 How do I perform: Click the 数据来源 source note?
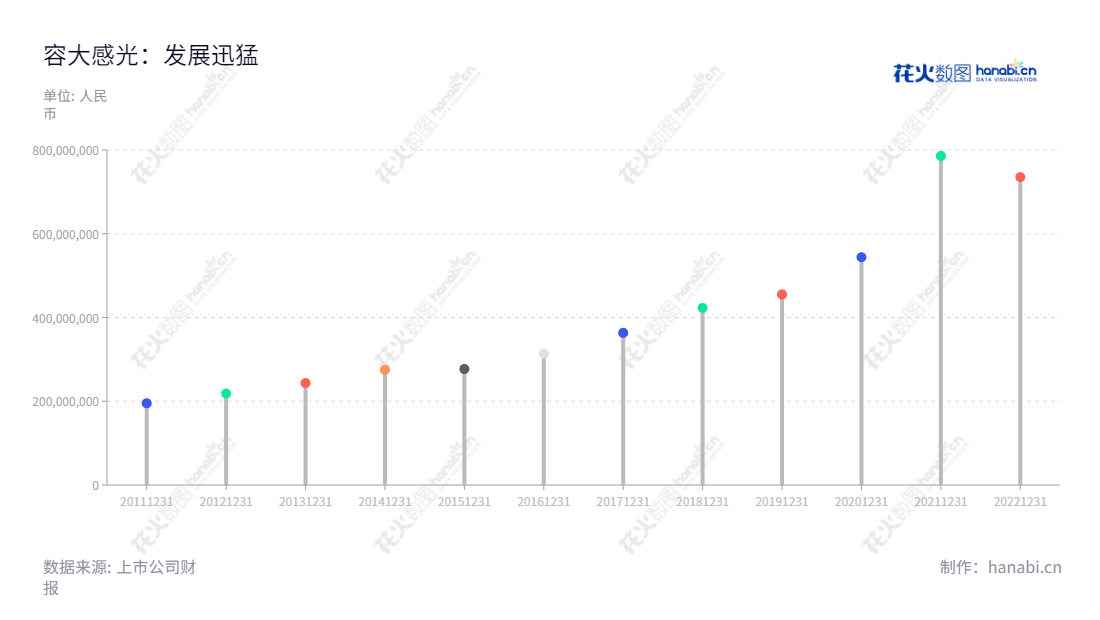(119, 577)
